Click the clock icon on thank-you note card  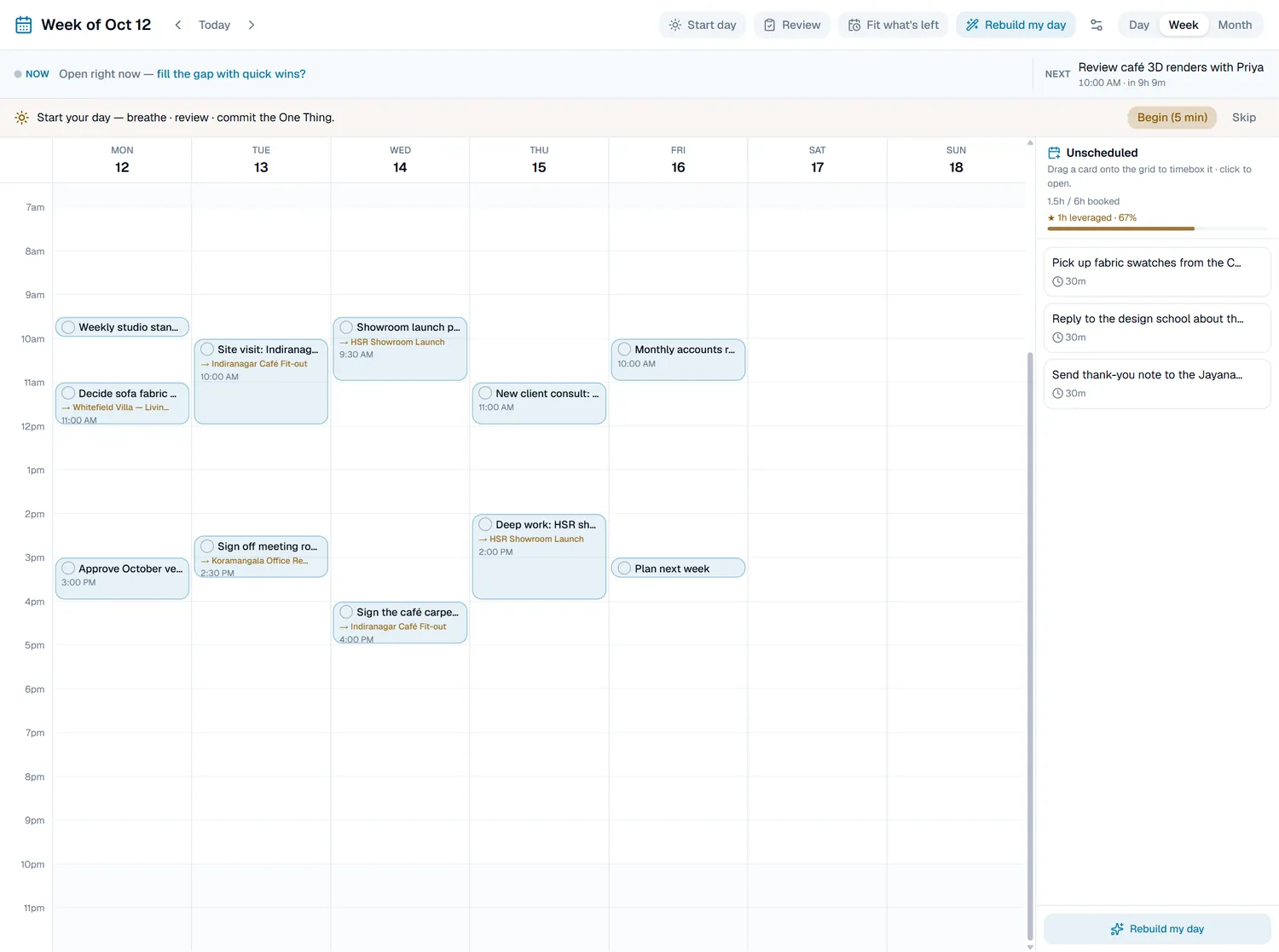pyautogui.click(x=1057, y=394)
